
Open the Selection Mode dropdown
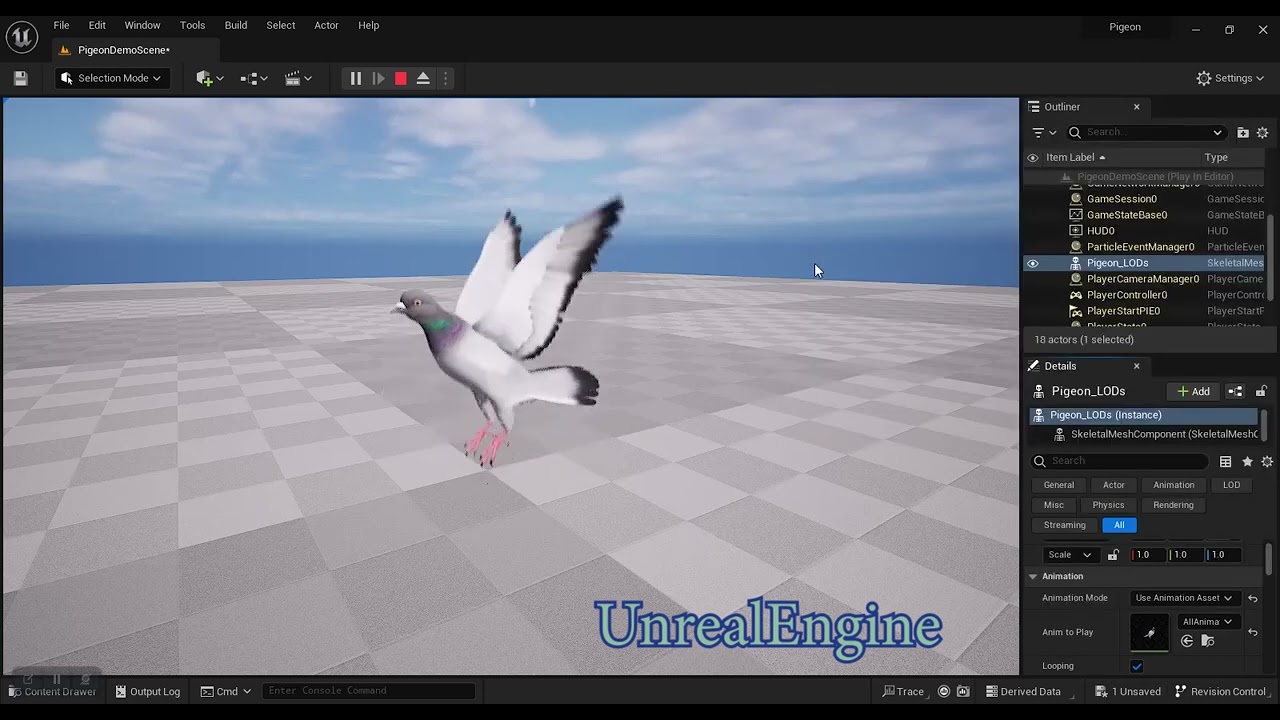tap(111, 78)
